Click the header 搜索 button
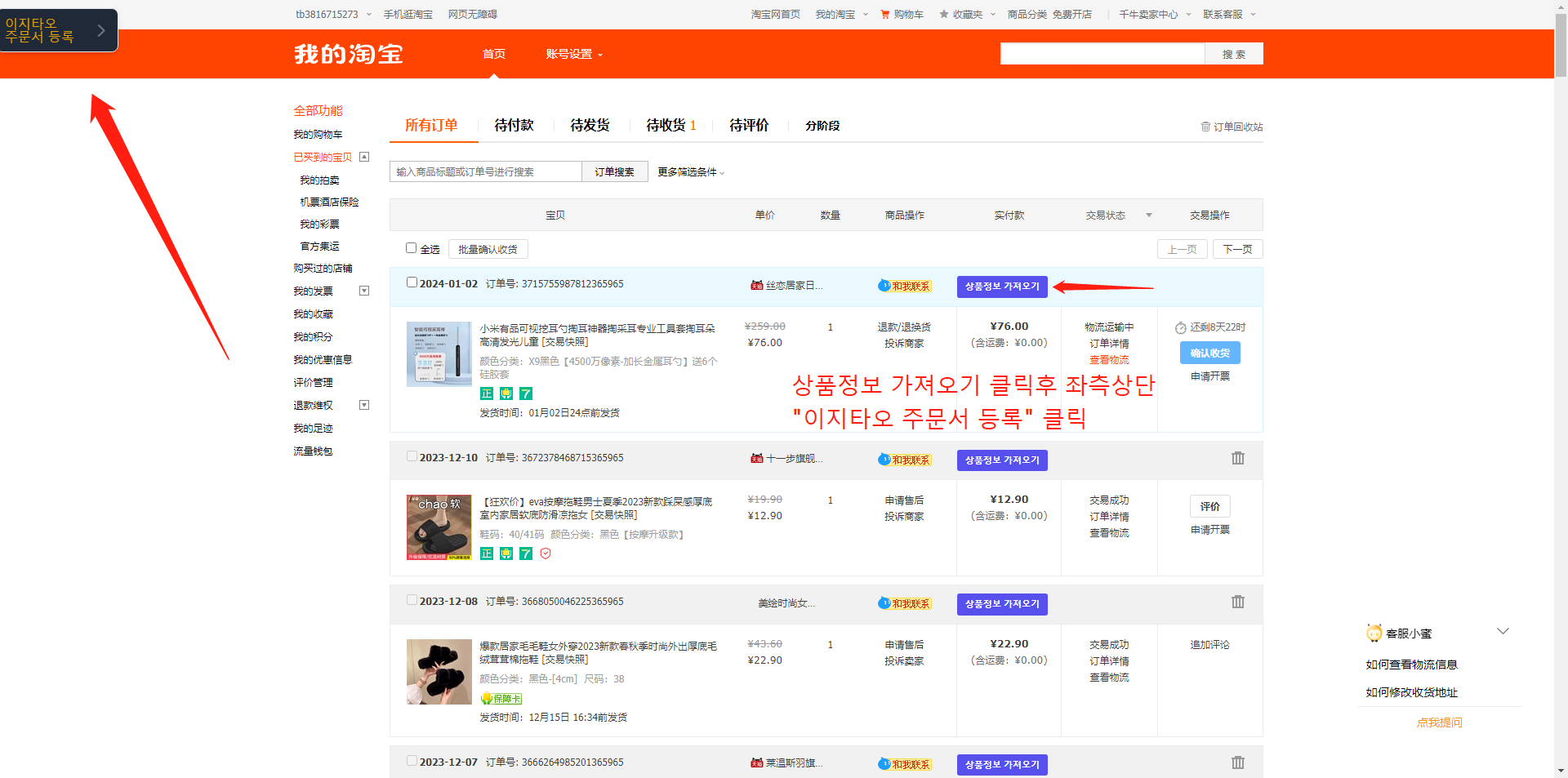 coord(1234,54)
